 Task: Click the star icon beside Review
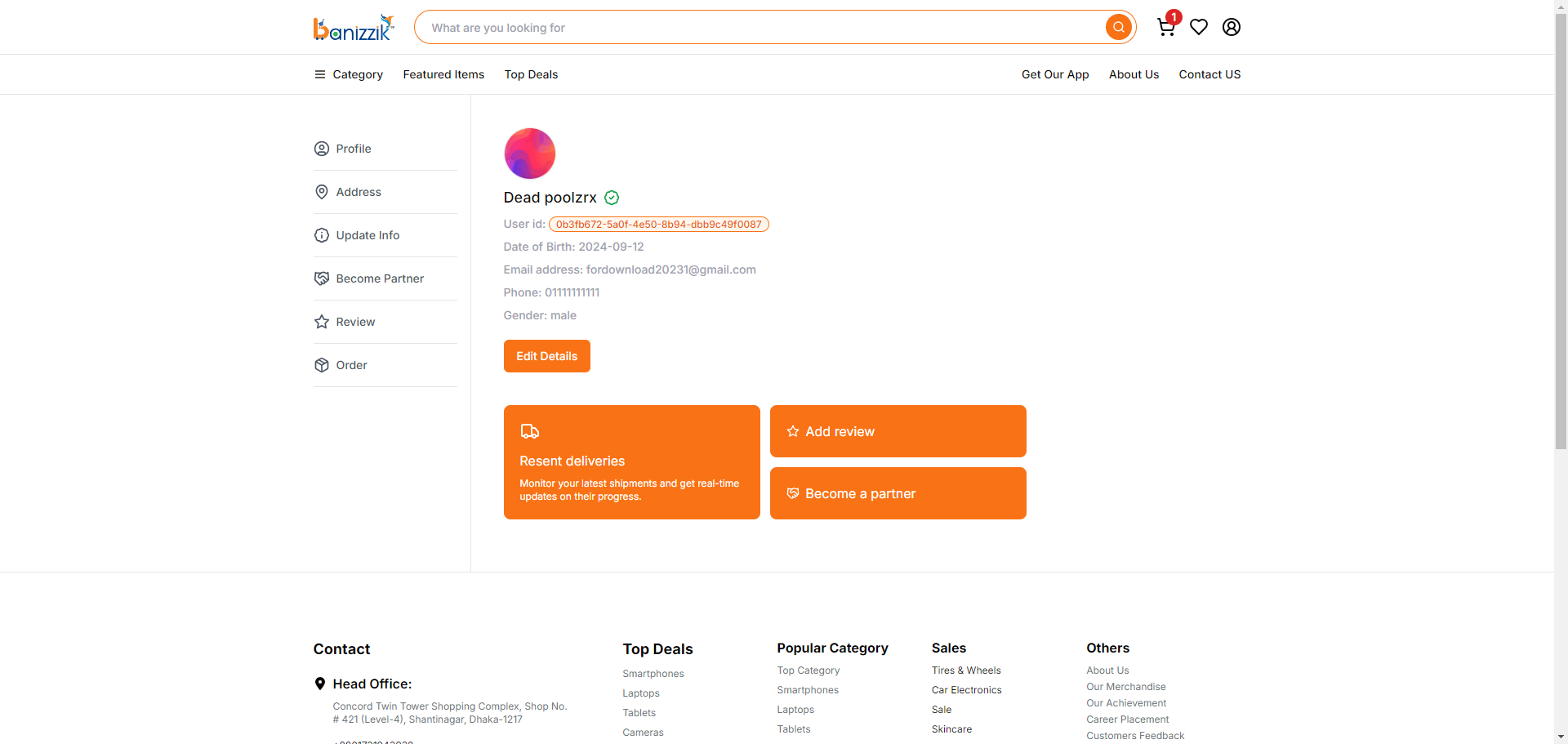[322, 322]
